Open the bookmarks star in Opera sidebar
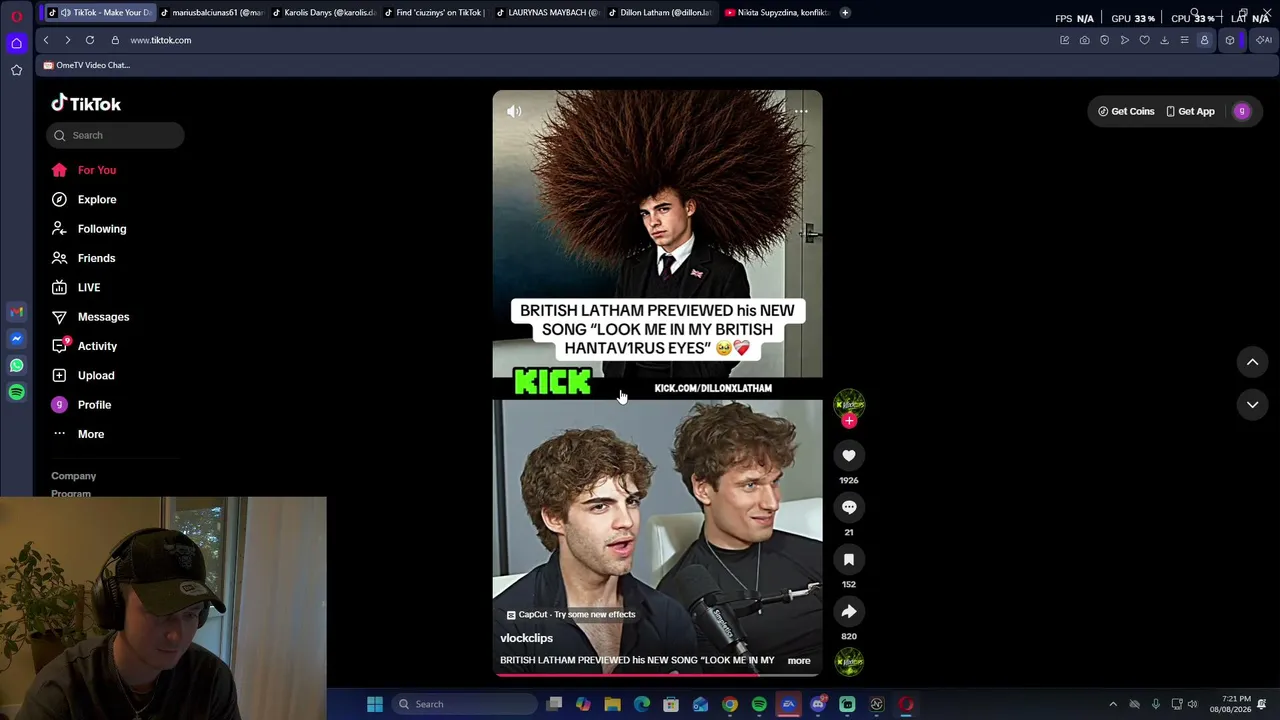This screenshot has width=1280, height=720. pos(16,70)
